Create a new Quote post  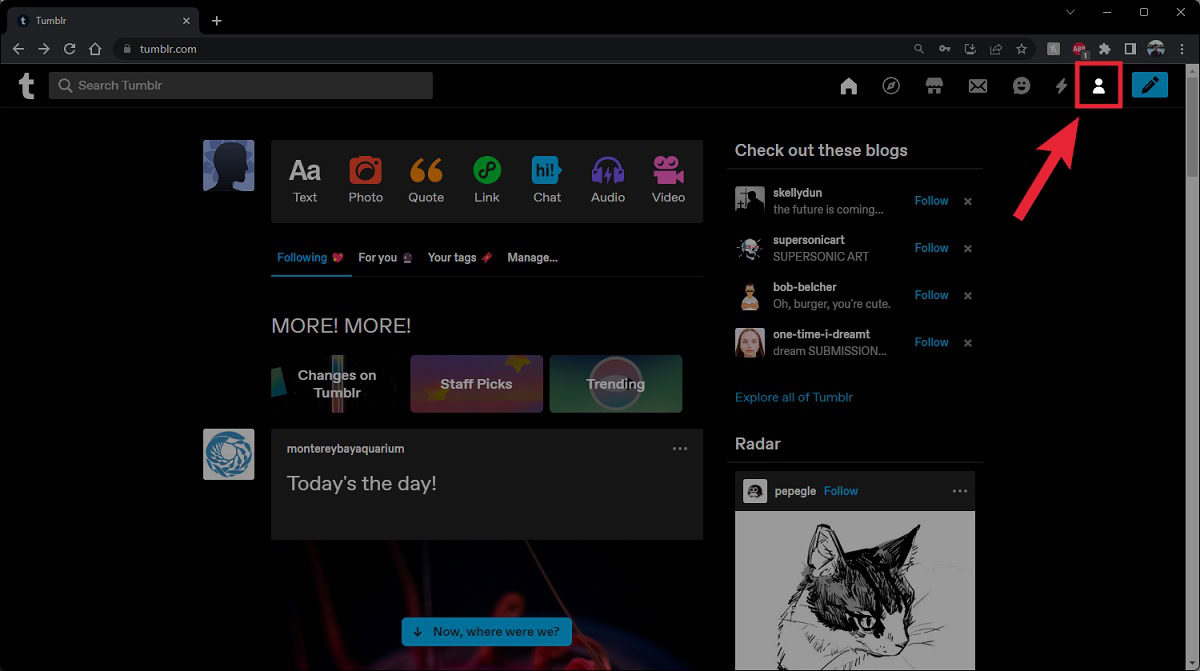[x=426, y=180]
